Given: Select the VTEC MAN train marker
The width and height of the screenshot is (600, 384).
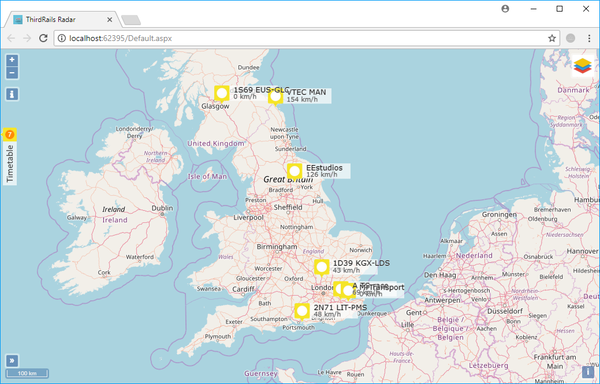Looking at the screenshot, I should click(x=275, y=97).
